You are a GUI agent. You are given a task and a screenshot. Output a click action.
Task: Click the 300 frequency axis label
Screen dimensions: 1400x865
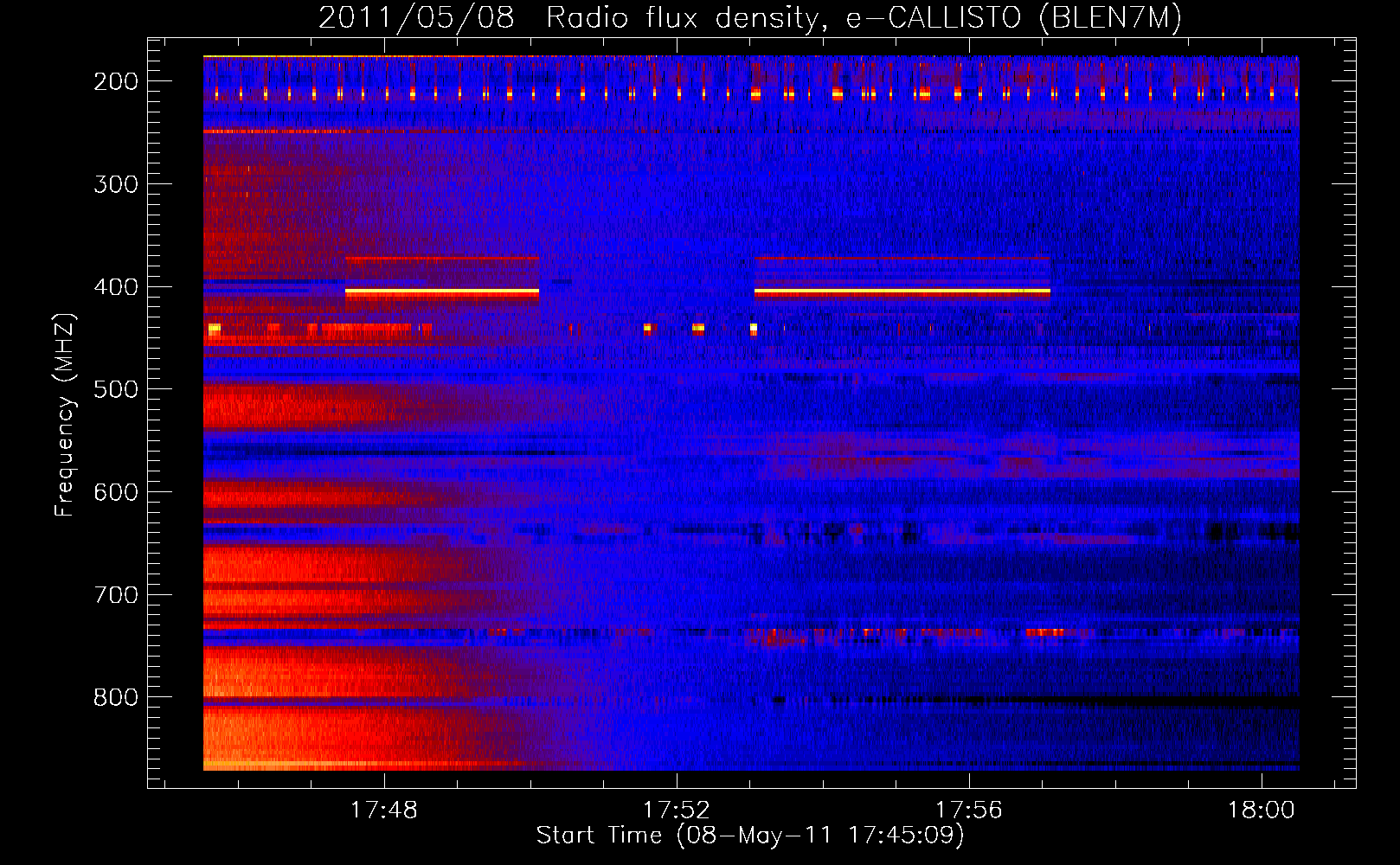116,184
